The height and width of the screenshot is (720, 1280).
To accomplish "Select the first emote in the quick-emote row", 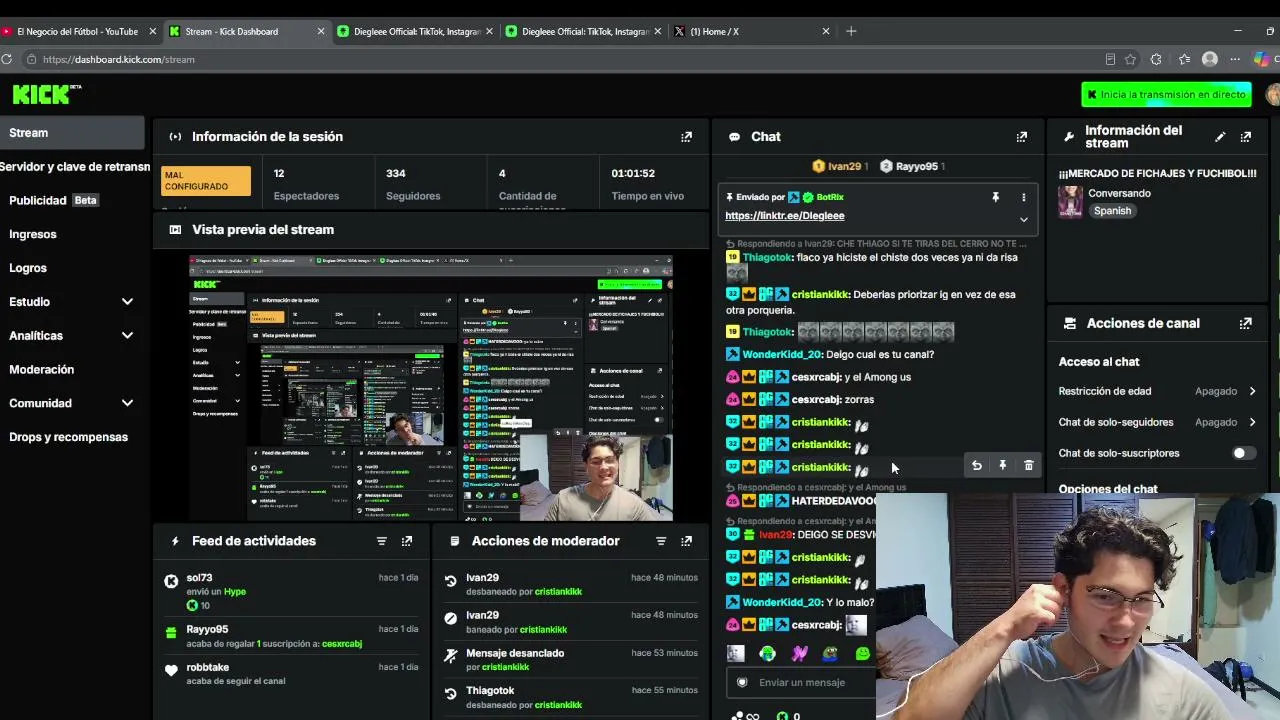I will point(736,654).
